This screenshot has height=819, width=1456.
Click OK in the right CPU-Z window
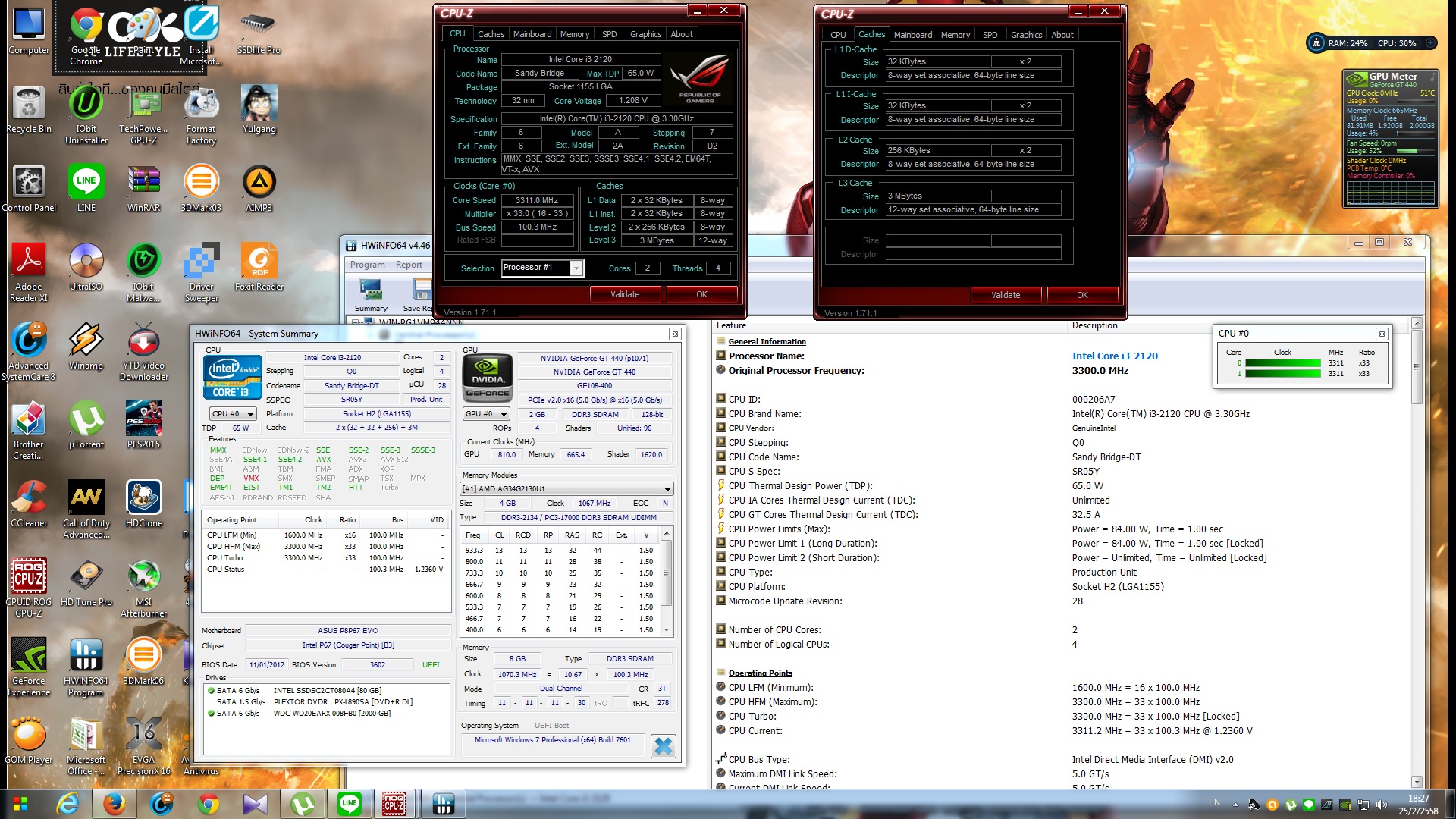tap(1081, 295)
